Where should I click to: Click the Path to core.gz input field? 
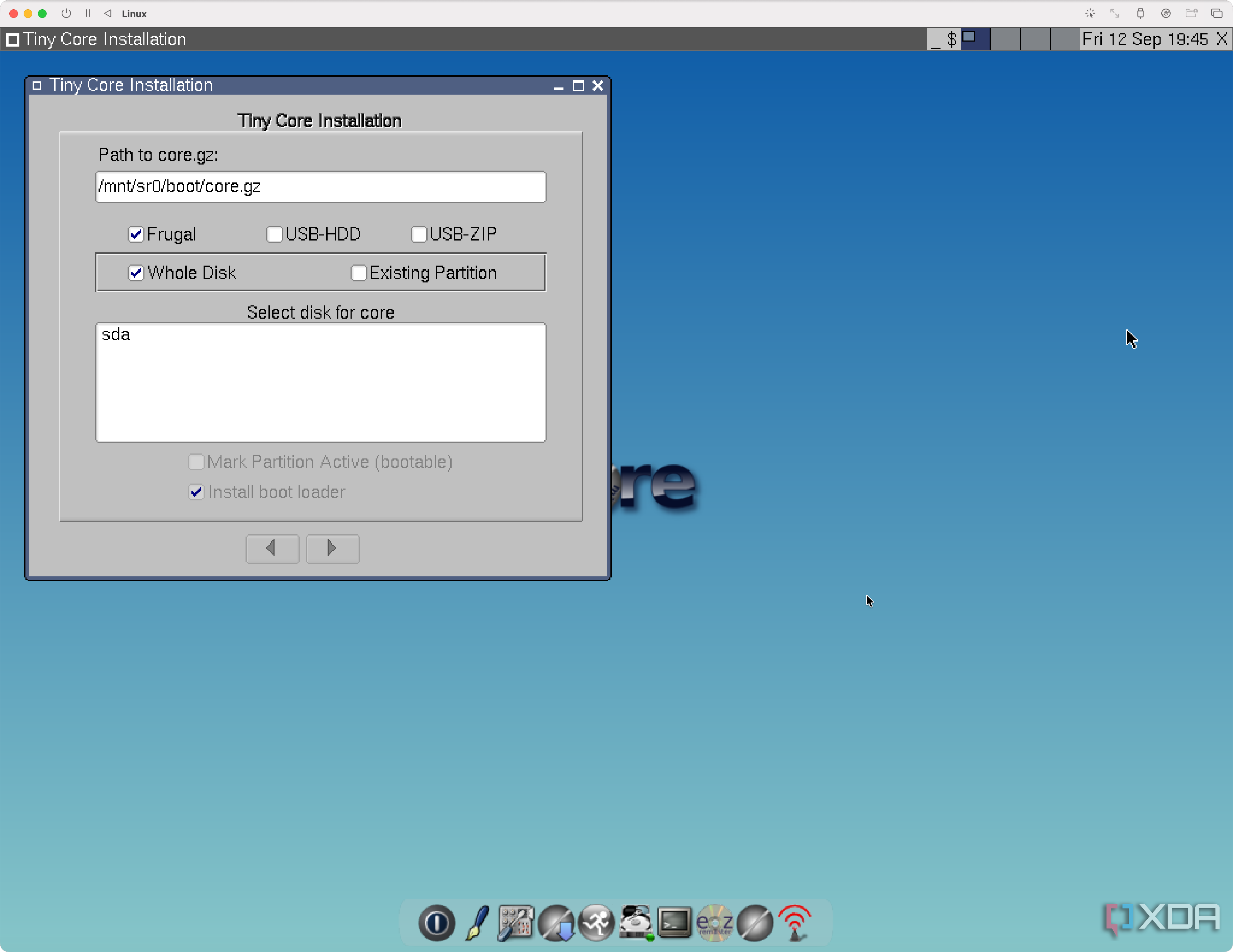coord(321,186)
